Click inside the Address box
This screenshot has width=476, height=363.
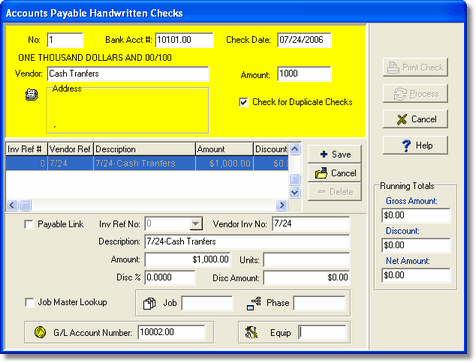click(128, 112)
